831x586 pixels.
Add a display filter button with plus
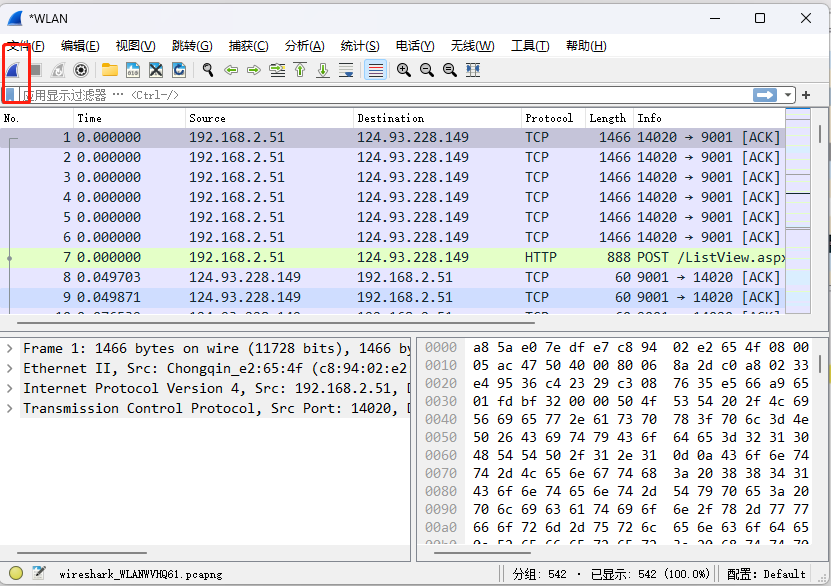pos(806,95)
